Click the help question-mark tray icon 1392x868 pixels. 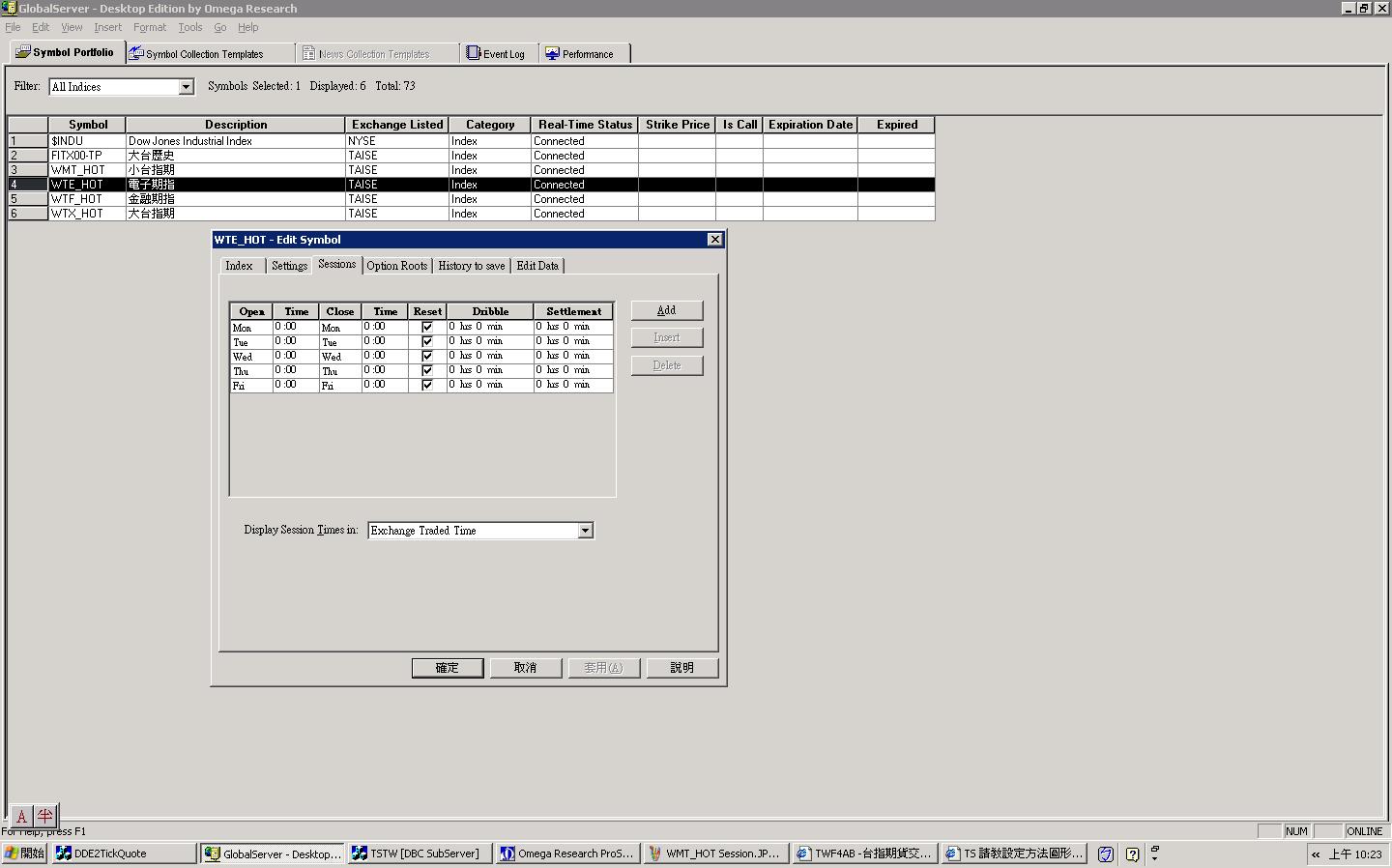1132,854
